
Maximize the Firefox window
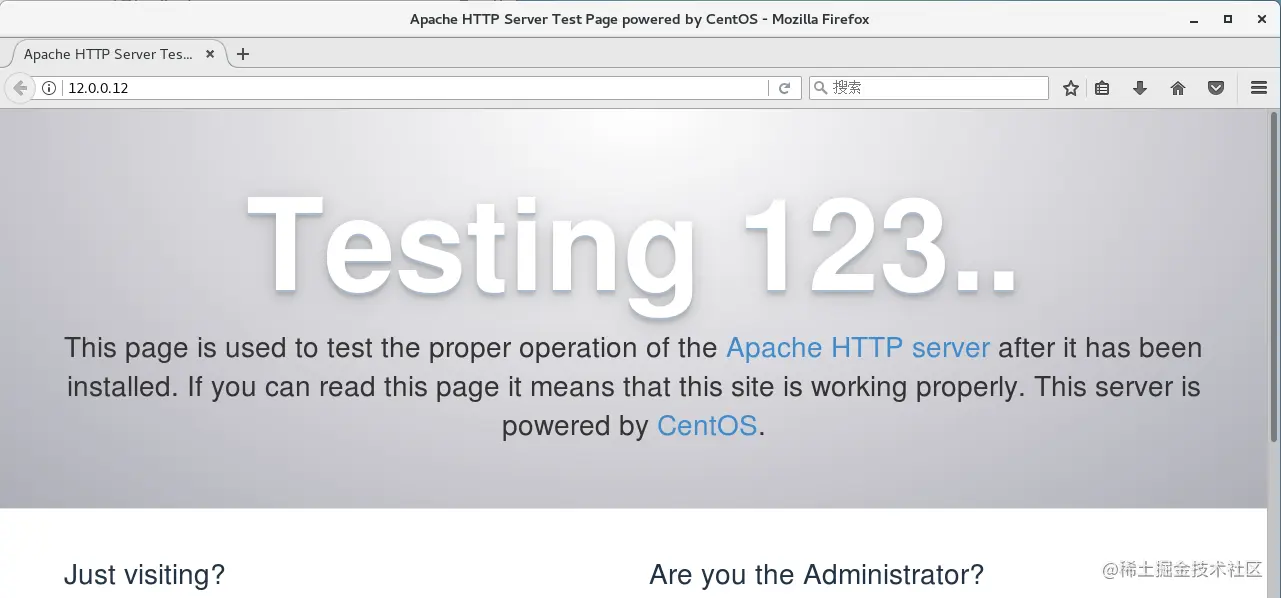[1227, 19]
